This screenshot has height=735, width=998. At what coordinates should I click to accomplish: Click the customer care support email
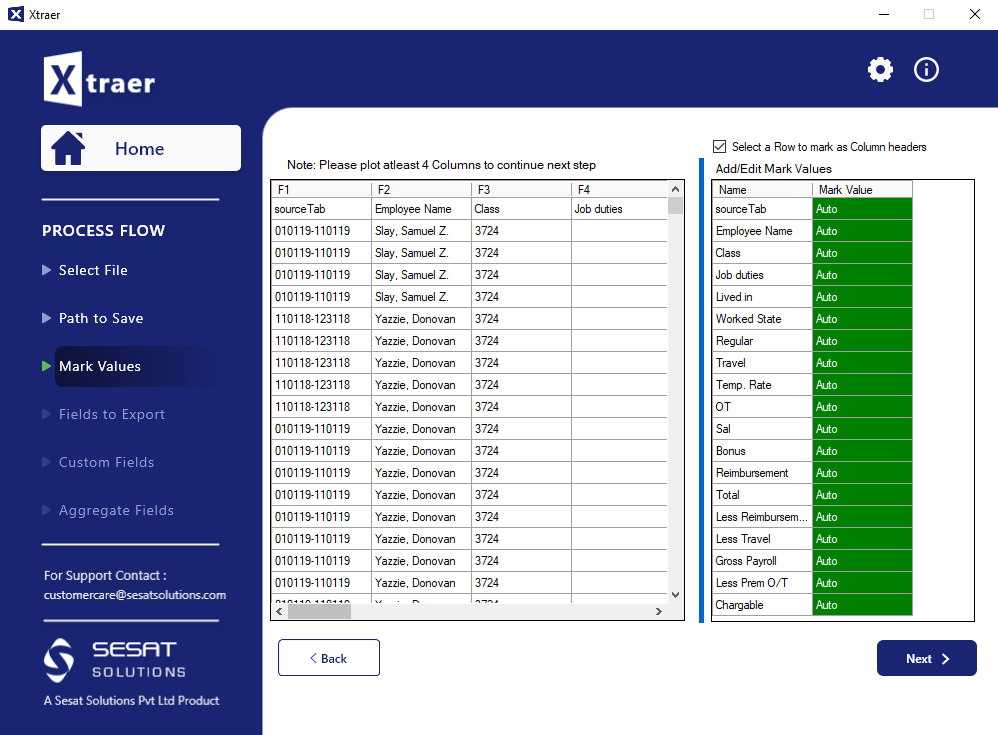pos(135,595)
